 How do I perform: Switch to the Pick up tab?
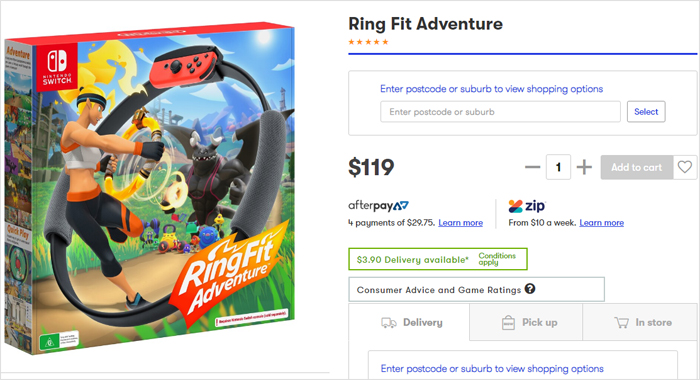tap(526, 322)
